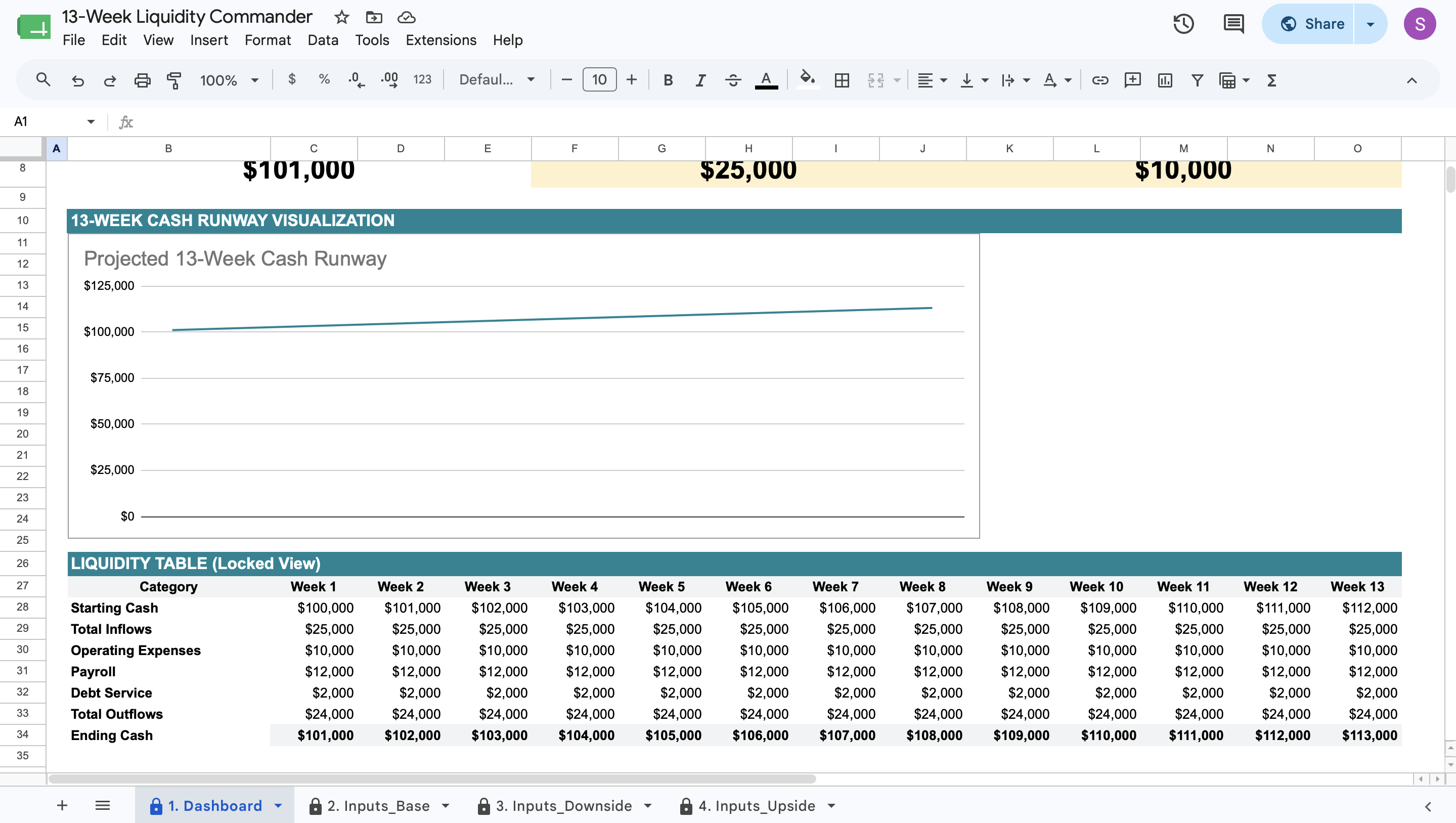The width and height of the screenshot is (1456, 823).
Task: Open version history clock icon
Action: point(1183,24)
